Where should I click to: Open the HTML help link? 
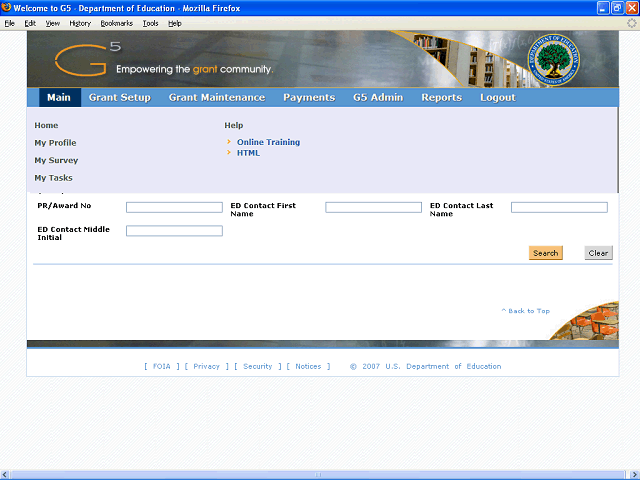coord(248,153)
